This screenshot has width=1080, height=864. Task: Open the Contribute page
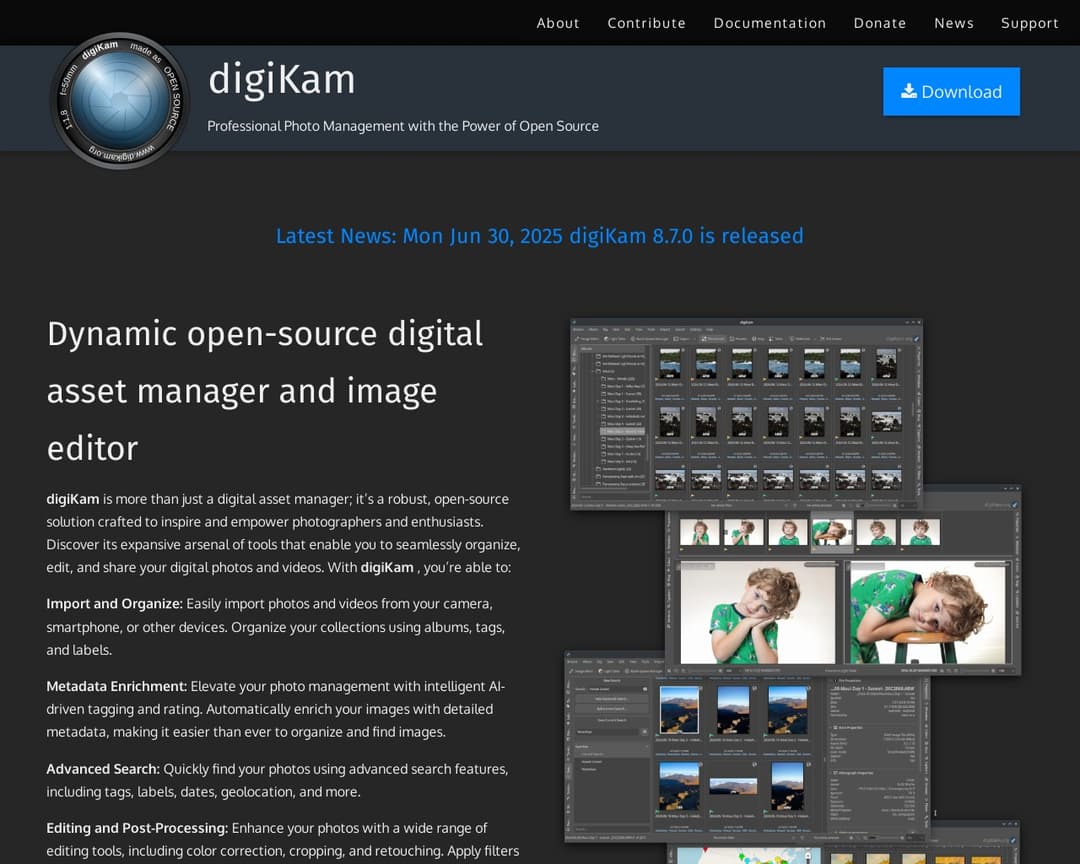pyautogui.click(x=646, y=23)
